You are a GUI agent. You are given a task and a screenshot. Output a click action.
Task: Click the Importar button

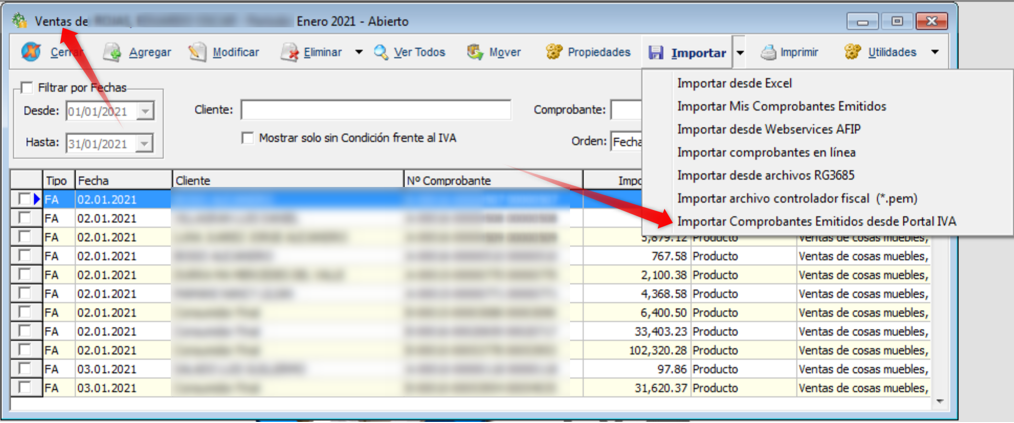(688, 52)
